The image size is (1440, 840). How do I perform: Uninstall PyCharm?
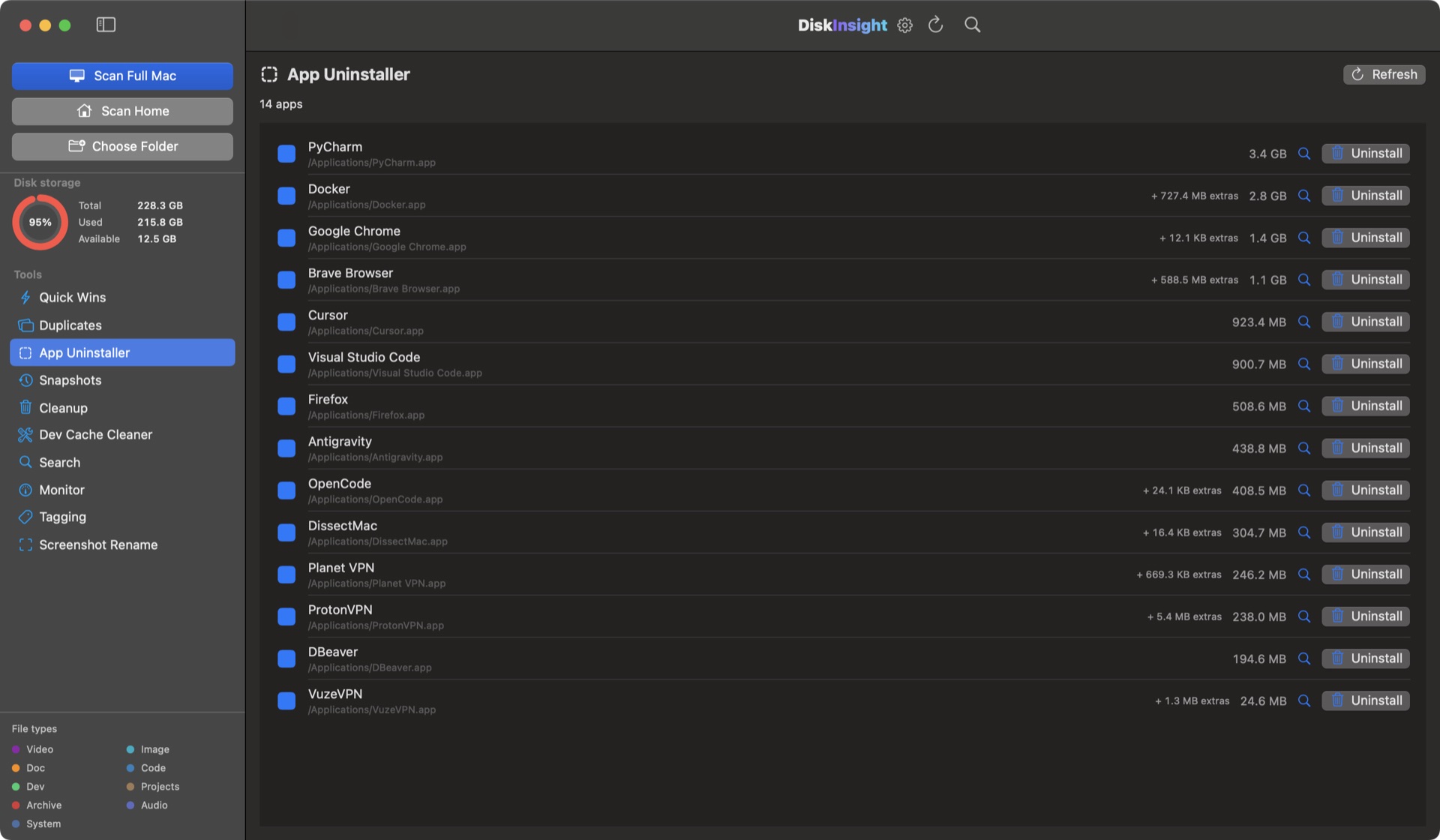pos(1366,153)
